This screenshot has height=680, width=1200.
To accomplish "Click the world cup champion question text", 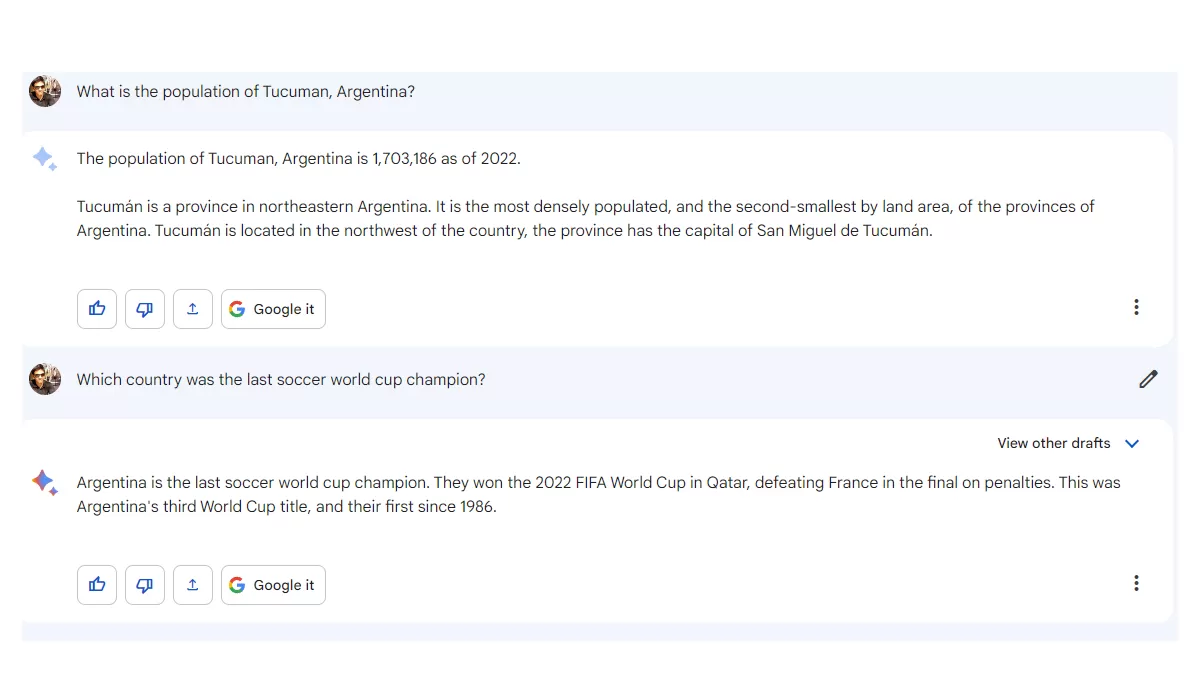I will pyautogui.click(x=281, y=380).
